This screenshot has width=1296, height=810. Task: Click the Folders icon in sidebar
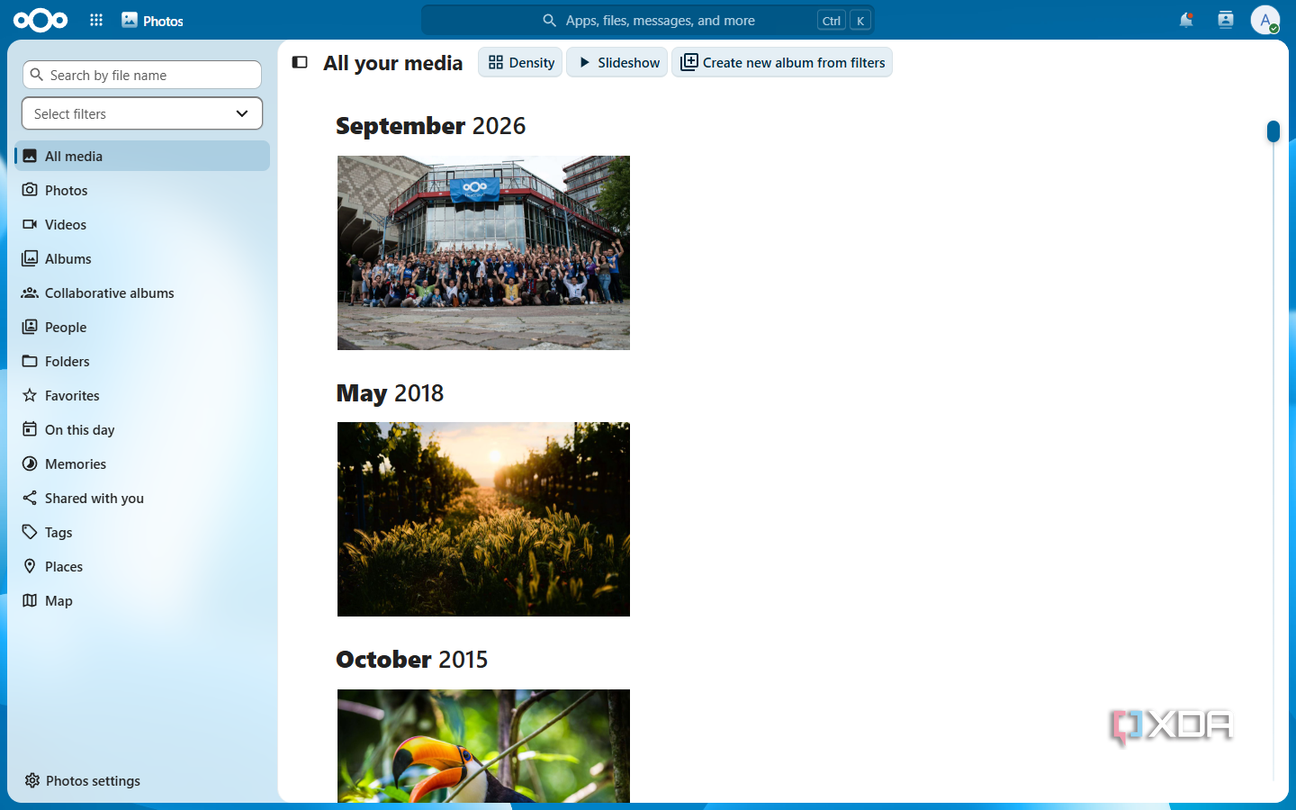[x=30, y=361]
